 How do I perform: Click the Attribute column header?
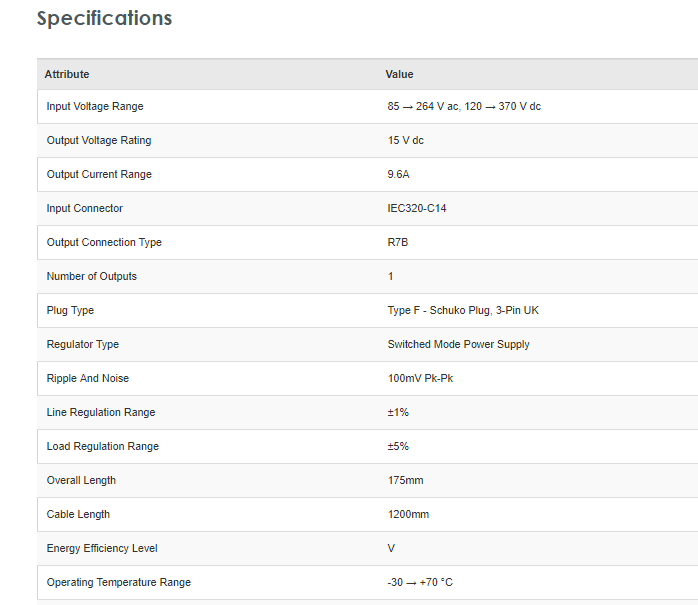point(67,74)
